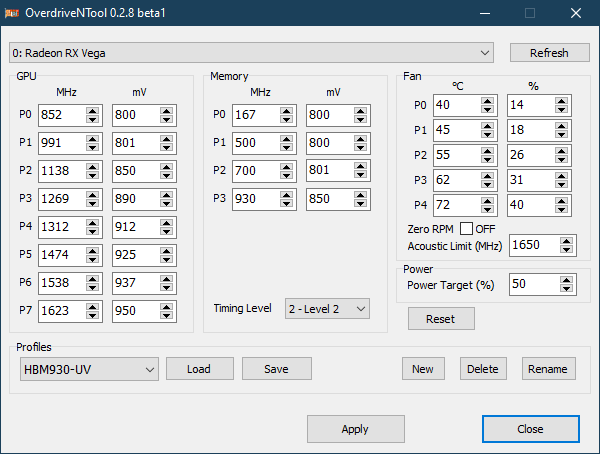600x454 pixels.
Task: Lower Acoustic Limit with down arrow
Action: (566, 250)
